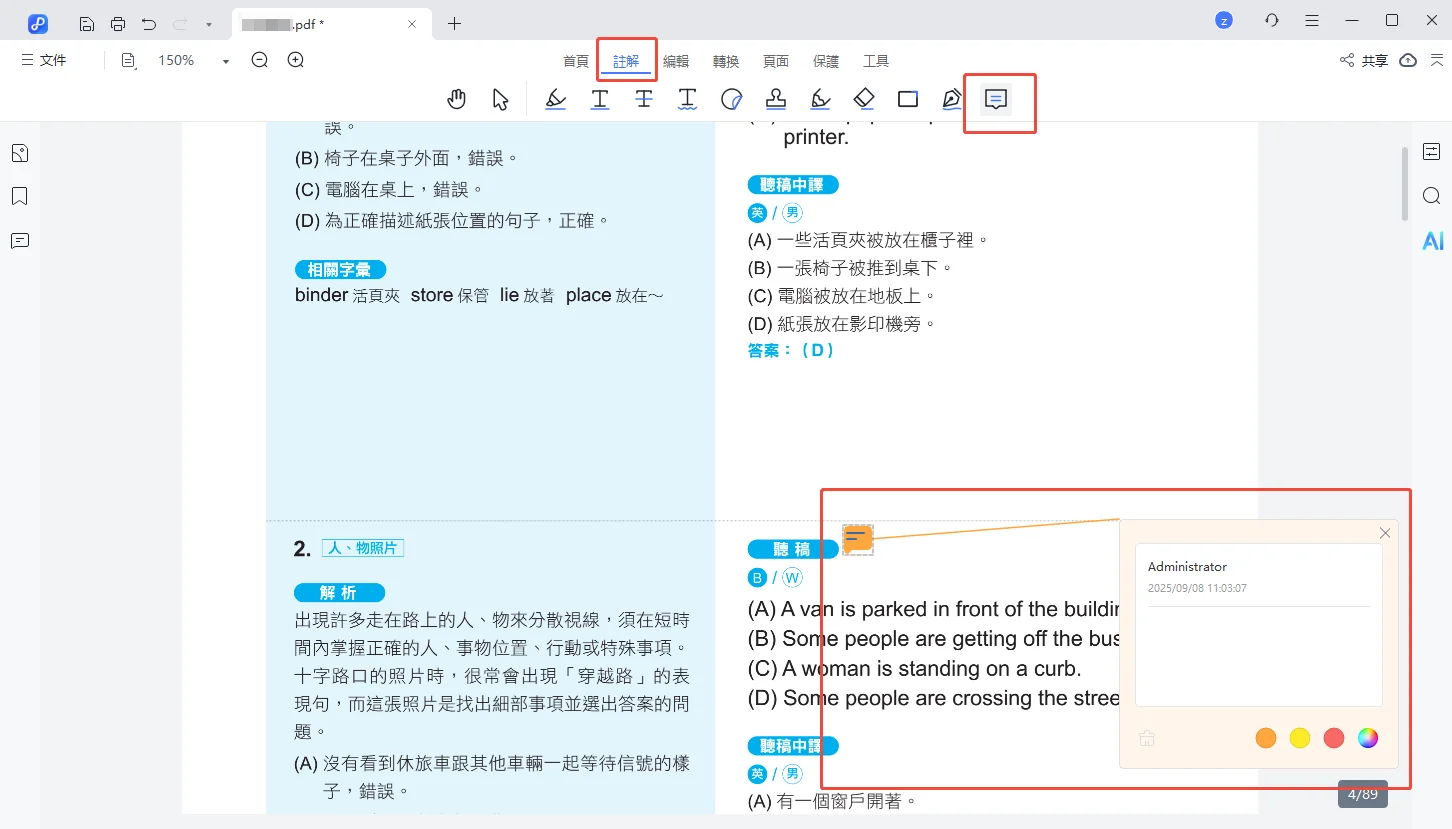Select the Hand tool for panning
1452x829 pixels.
click(456, 98)
